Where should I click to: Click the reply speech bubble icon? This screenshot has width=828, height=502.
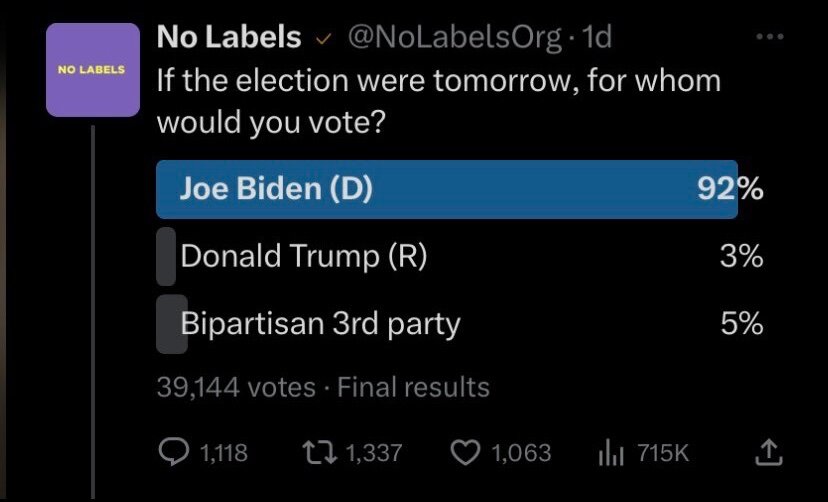(174, 452)
